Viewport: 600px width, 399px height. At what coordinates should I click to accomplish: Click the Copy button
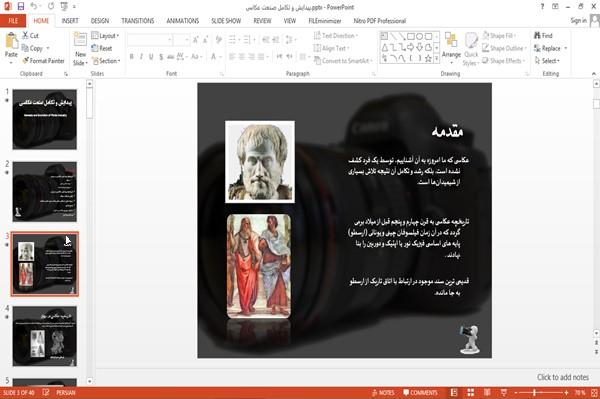click(x=32, y=48)
